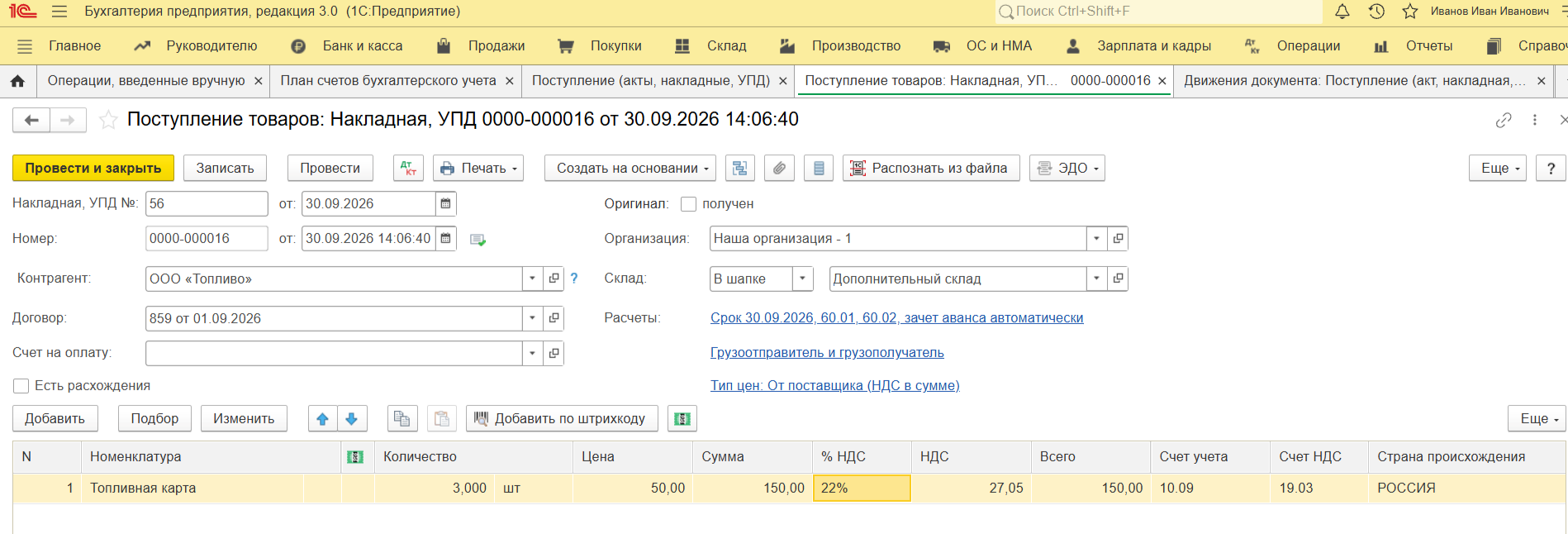Show Дт/Кт document postings
The image size is (1568, 534).
pyautogui.click(x=408, y=168)
